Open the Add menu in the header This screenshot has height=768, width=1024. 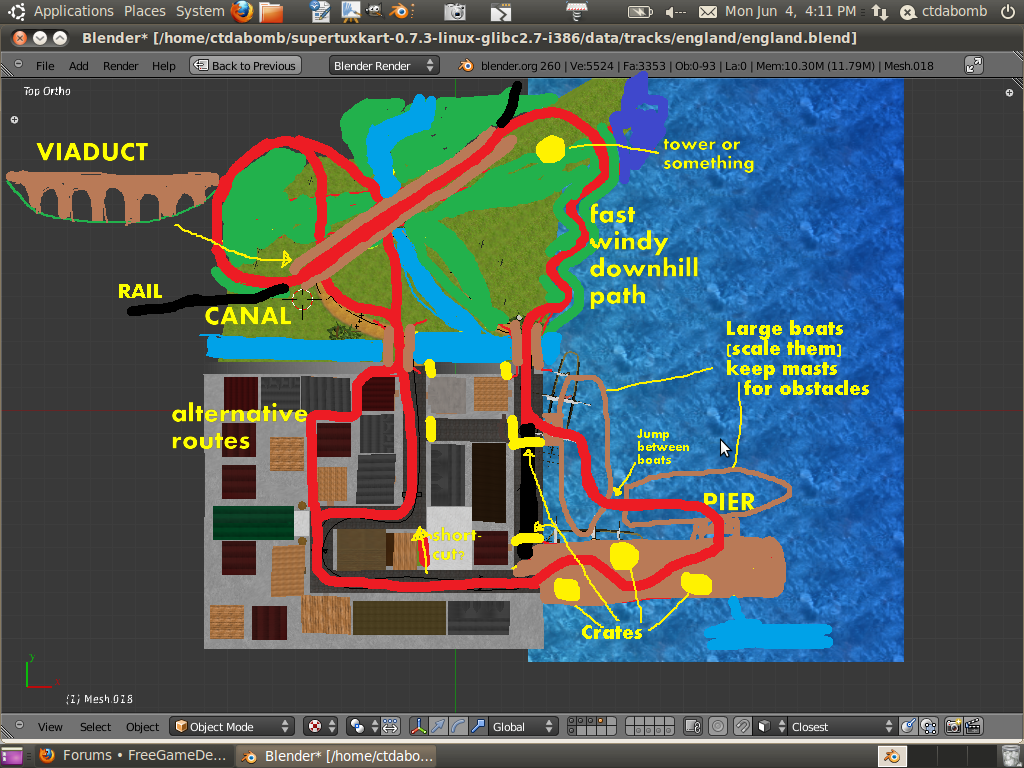click(x=78, y=66)
